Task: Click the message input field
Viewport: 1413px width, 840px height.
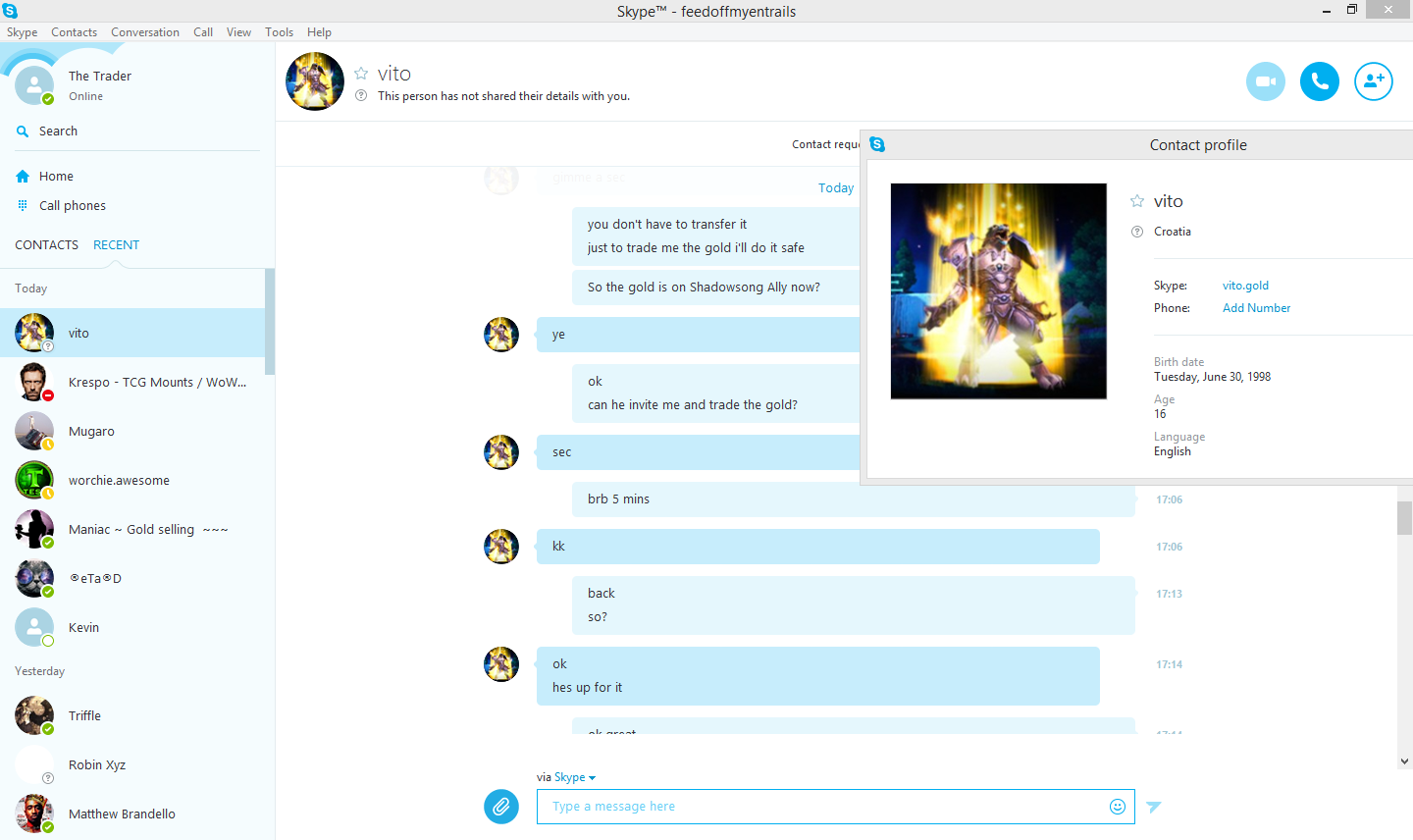Action: tap(836, 807)
